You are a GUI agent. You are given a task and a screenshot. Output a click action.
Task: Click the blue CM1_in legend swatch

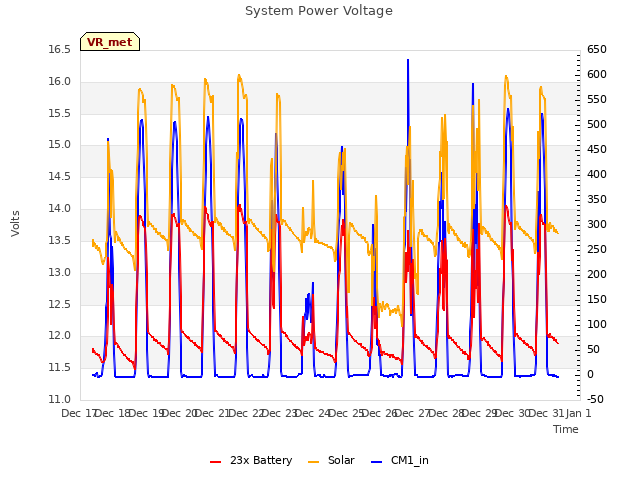point(376,462)
